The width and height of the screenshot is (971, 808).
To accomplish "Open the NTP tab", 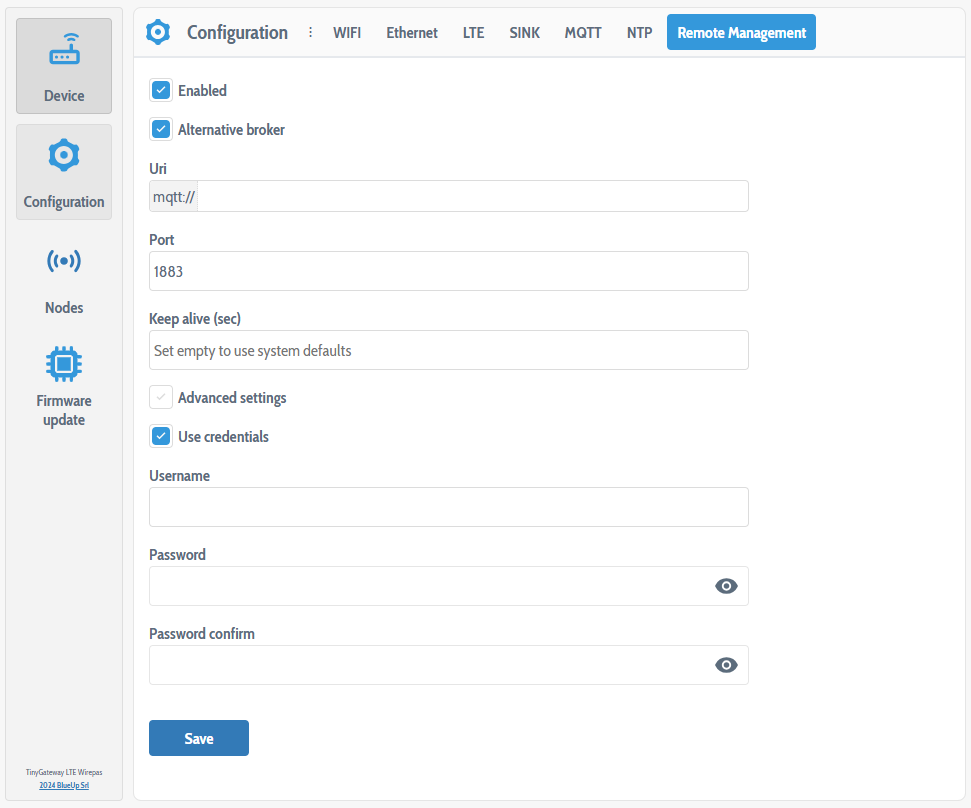I will (x=639, y=32).
